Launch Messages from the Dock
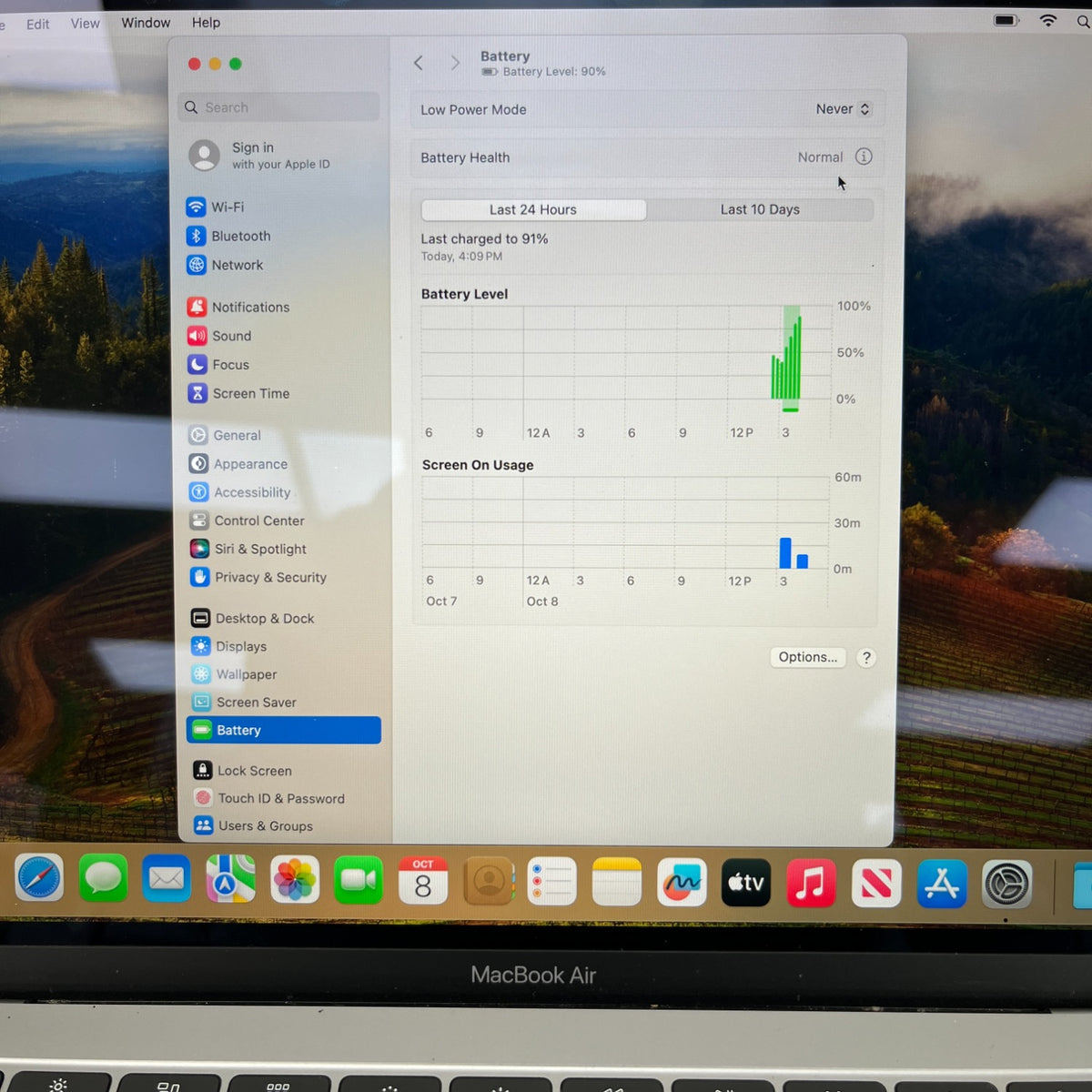Image resolution: width=1092 pixels, height=1092 pixels. [103, 879]
